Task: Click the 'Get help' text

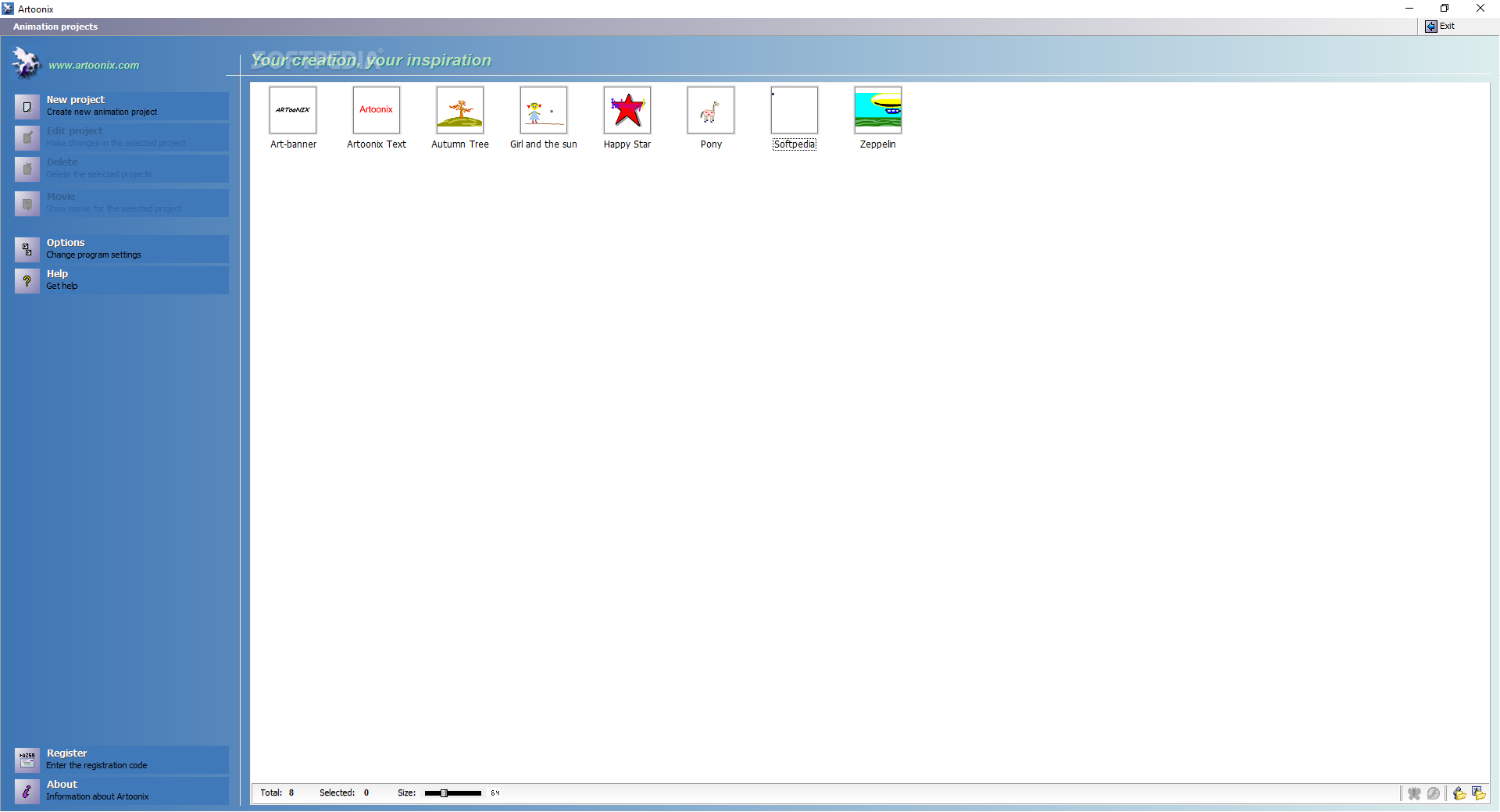Action: point(62,287)
